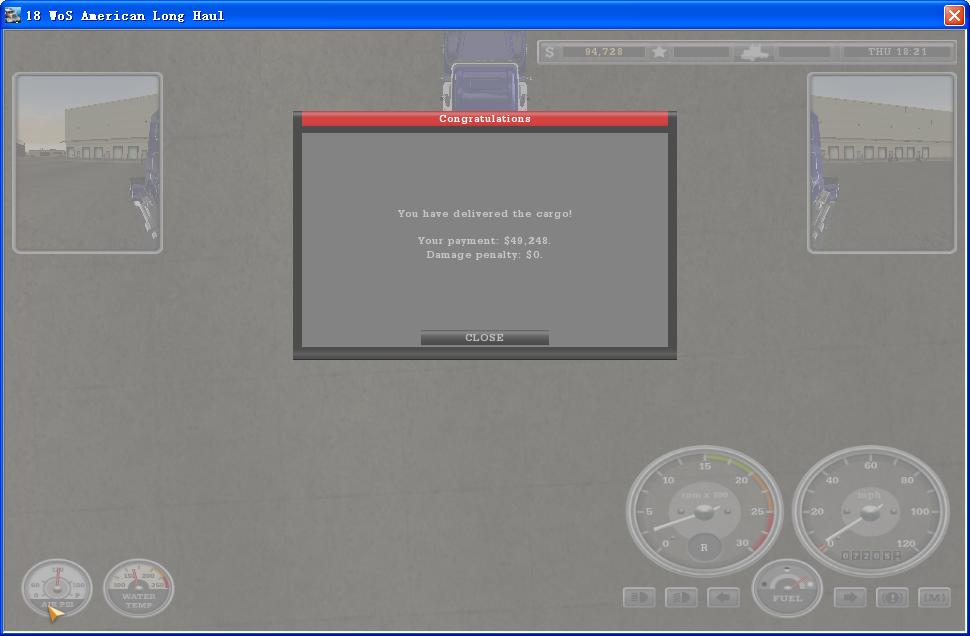Click the star reputation icon

(659, 52)
